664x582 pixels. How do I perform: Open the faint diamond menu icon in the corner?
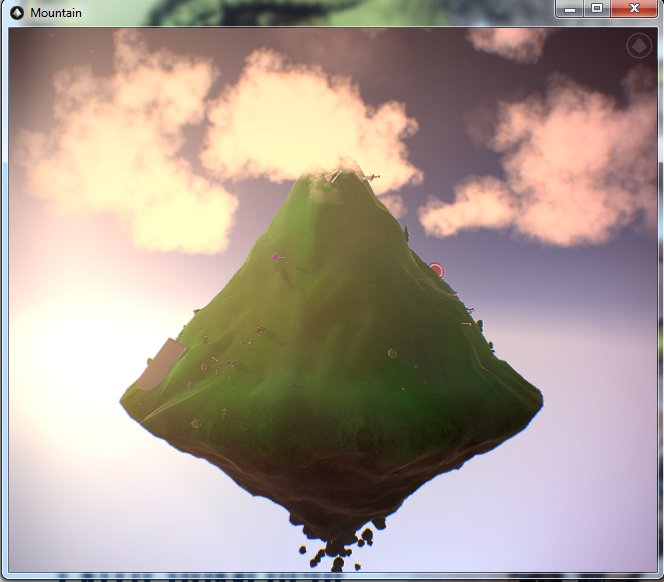click(639, 45)
